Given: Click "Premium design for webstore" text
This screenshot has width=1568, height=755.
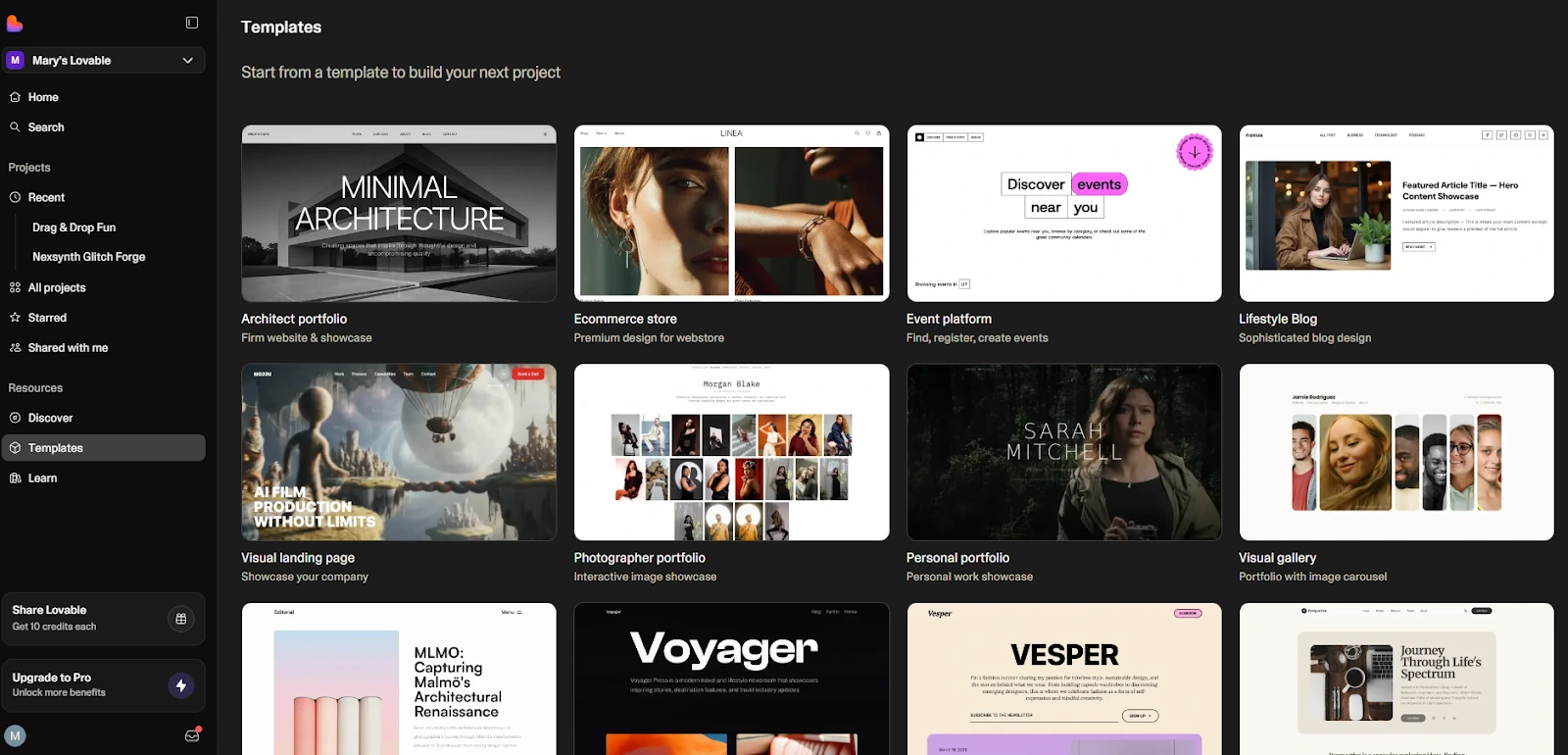Looking at the screenshot, I should (x=649, y=337).
